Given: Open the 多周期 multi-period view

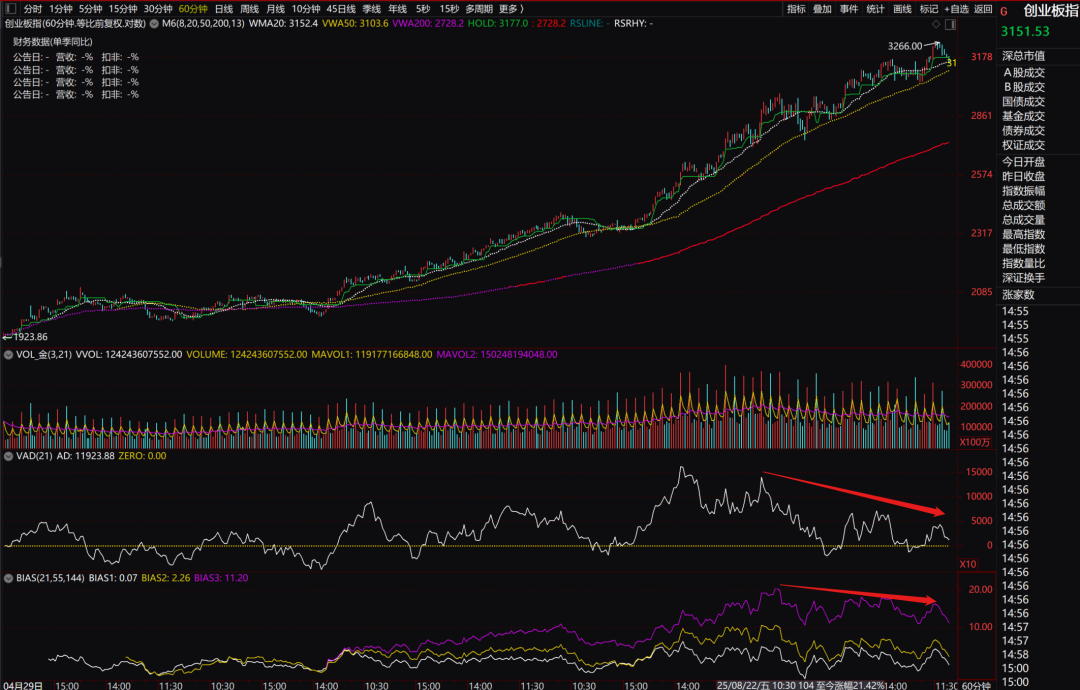Looking at the screenshot, I should (x=479, y=9).
